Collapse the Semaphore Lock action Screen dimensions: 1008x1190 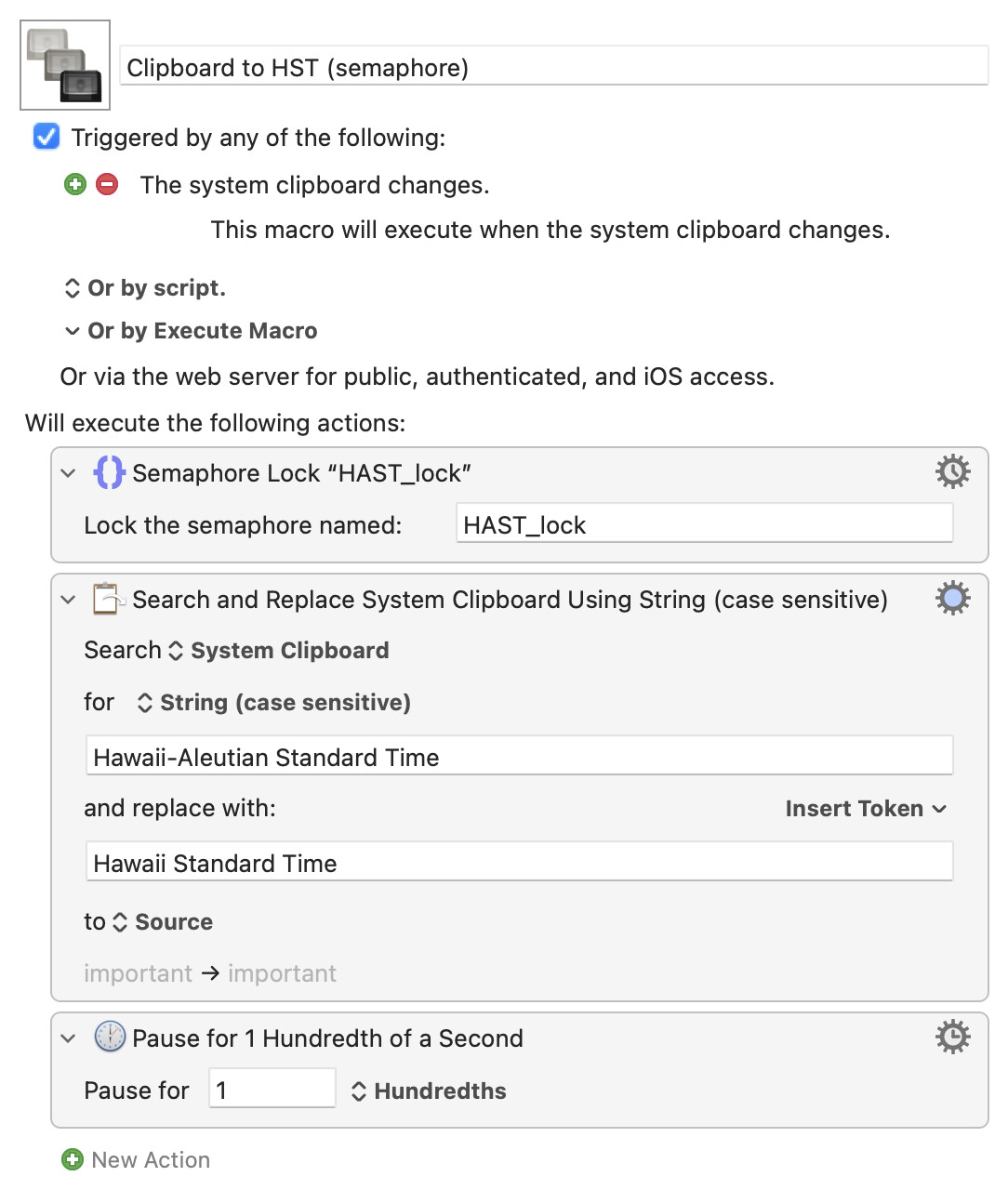tap(68, 473)
